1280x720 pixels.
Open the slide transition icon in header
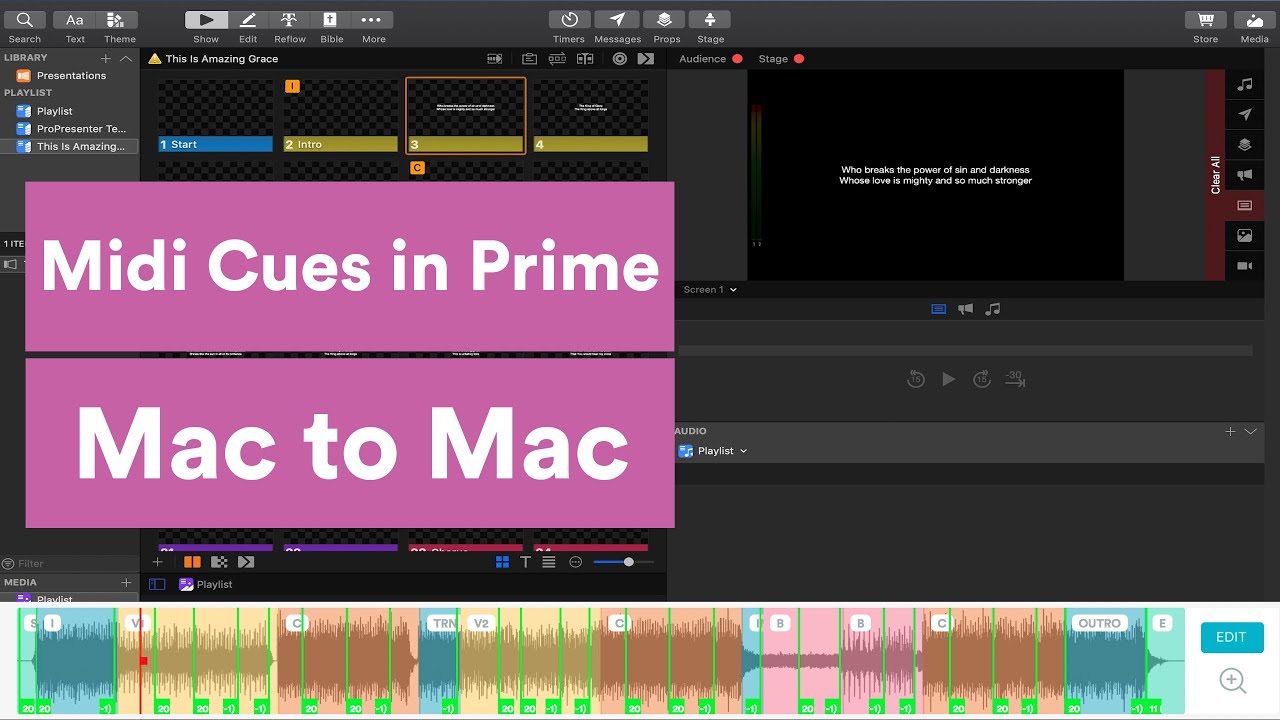pyautogui.click(x=493, y=59)
